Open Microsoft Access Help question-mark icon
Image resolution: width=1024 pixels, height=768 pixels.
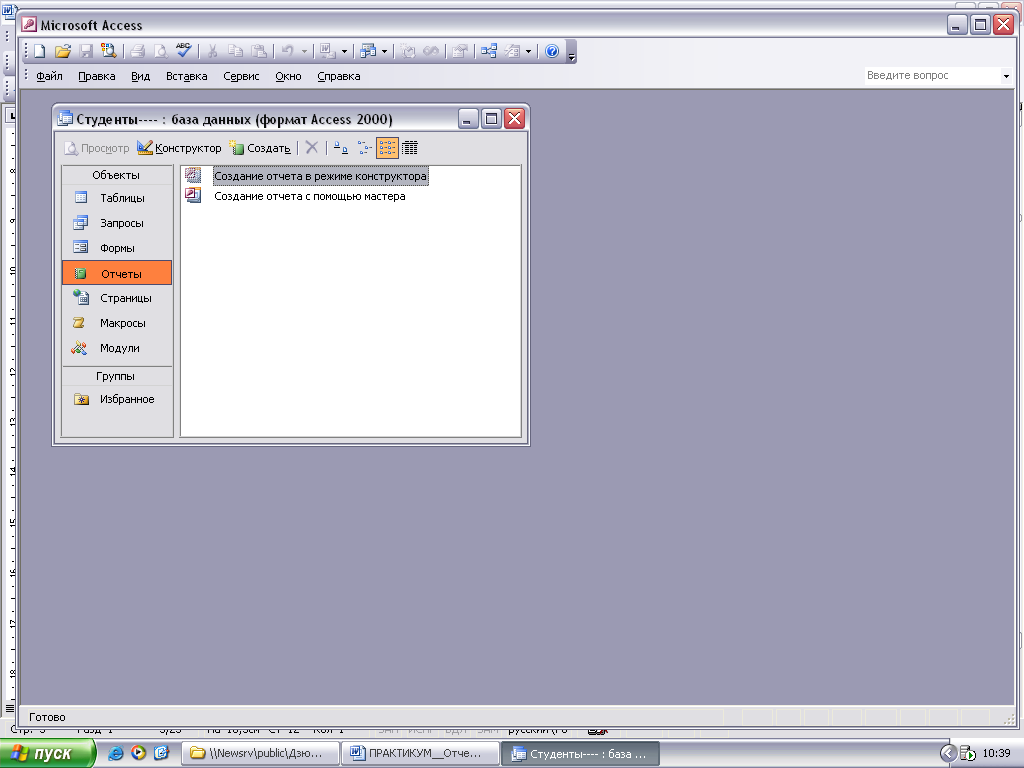552,51
